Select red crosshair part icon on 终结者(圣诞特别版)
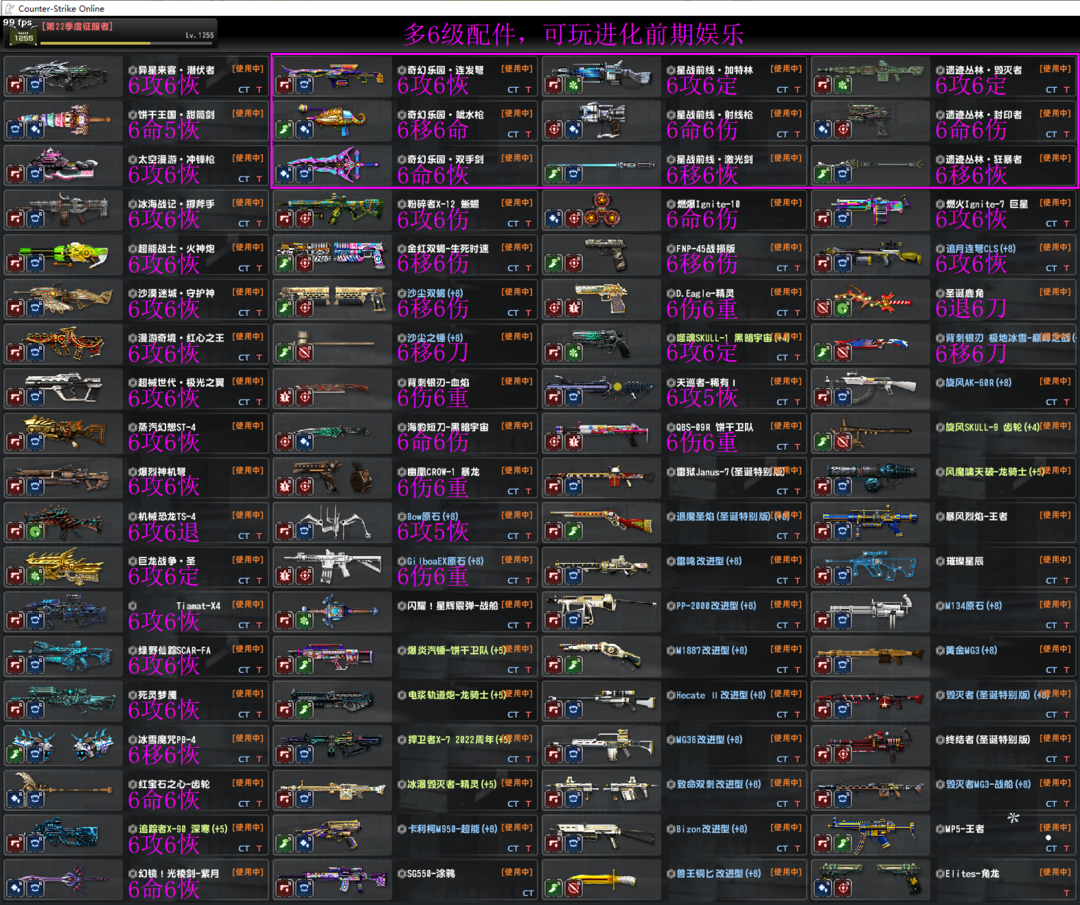The image size is (1080, 905). click(x=842, y=755)
